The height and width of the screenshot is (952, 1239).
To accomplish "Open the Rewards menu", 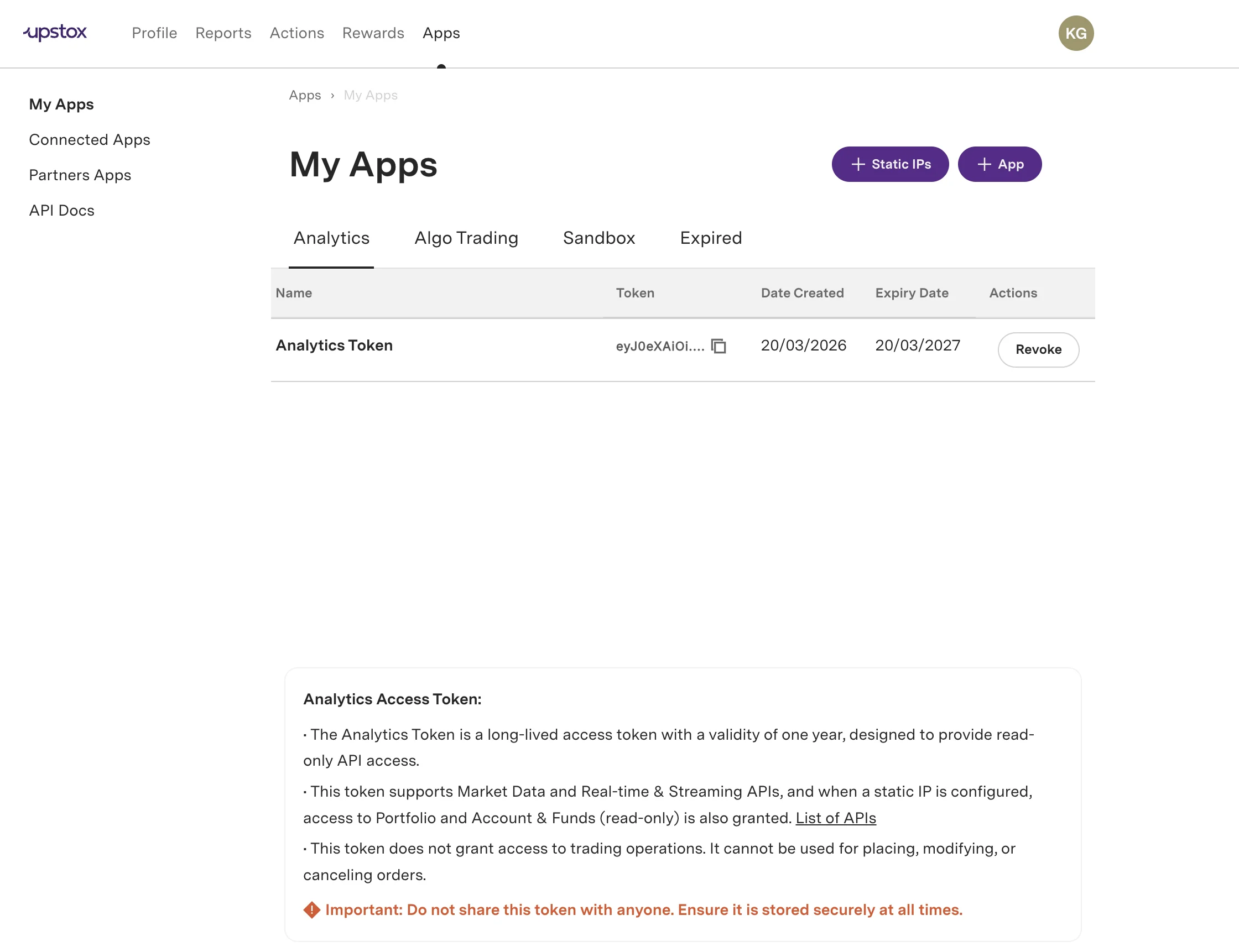I will [373, 33].
